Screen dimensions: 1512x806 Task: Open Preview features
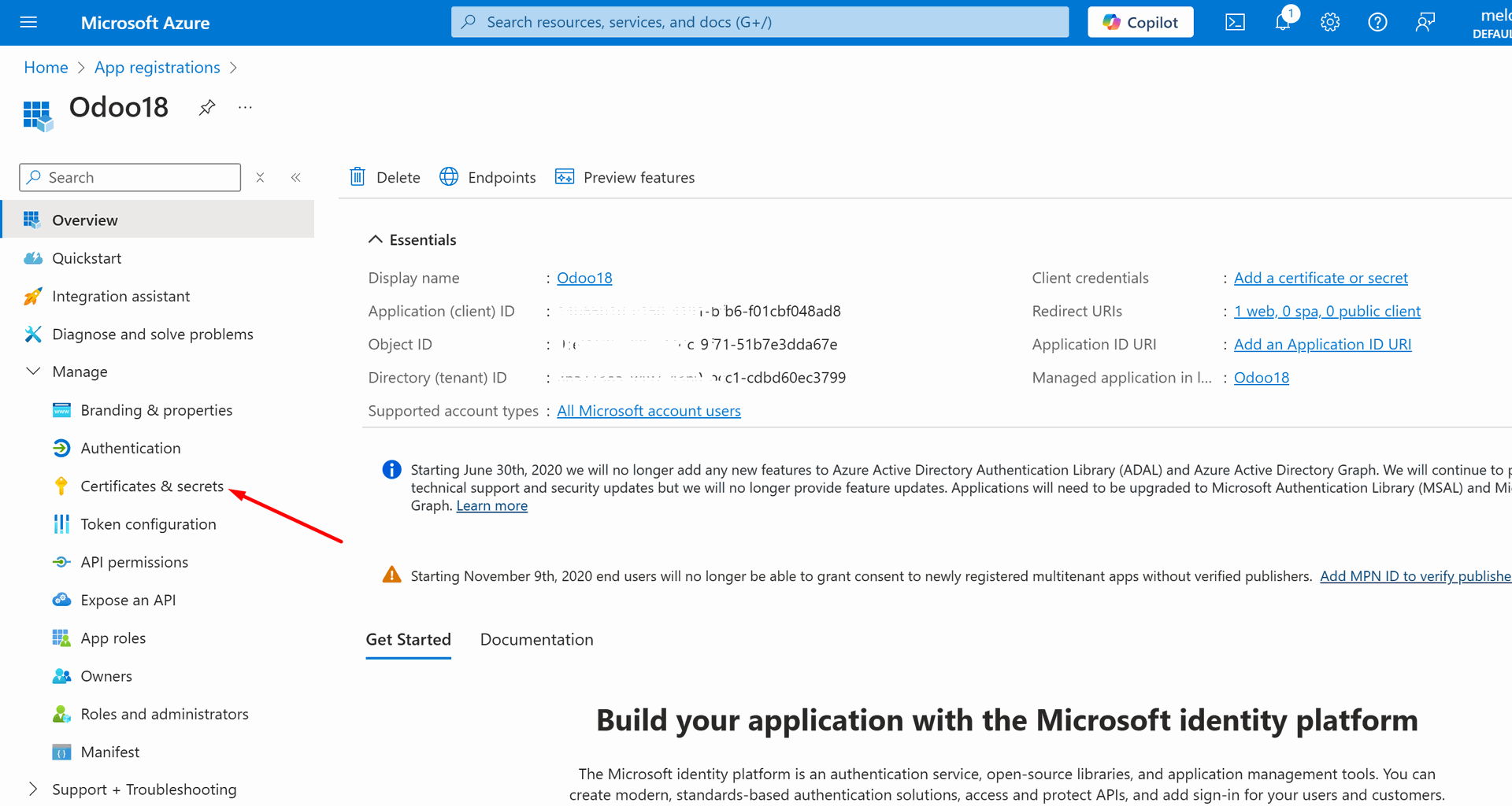[x=625, y=177]
